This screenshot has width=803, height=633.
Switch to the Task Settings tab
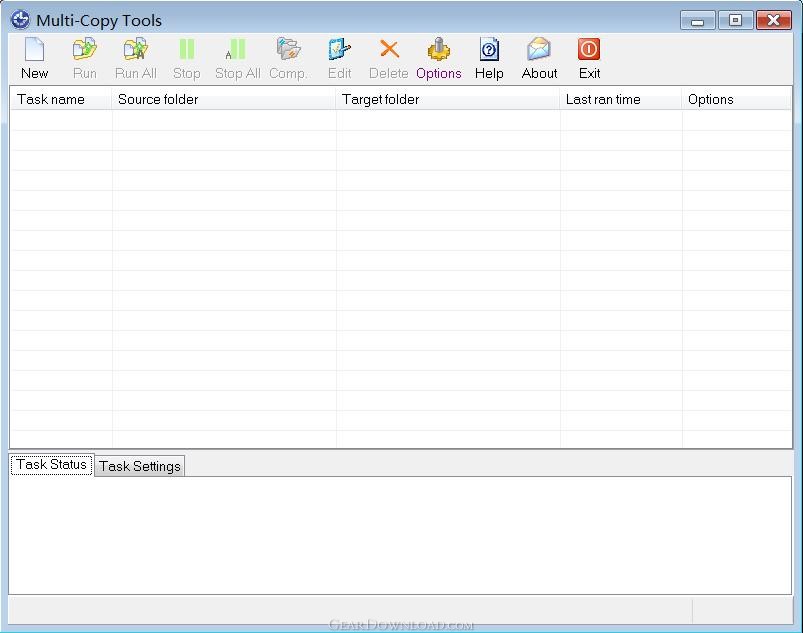[140, 466]
